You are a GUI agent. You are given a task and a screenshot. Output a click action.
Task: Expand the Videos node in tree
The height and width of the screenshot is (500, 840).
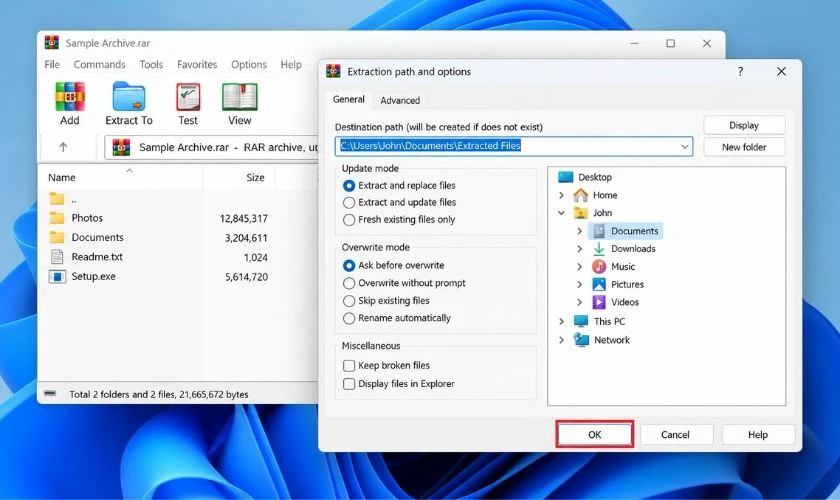click(x=579, y=302)
